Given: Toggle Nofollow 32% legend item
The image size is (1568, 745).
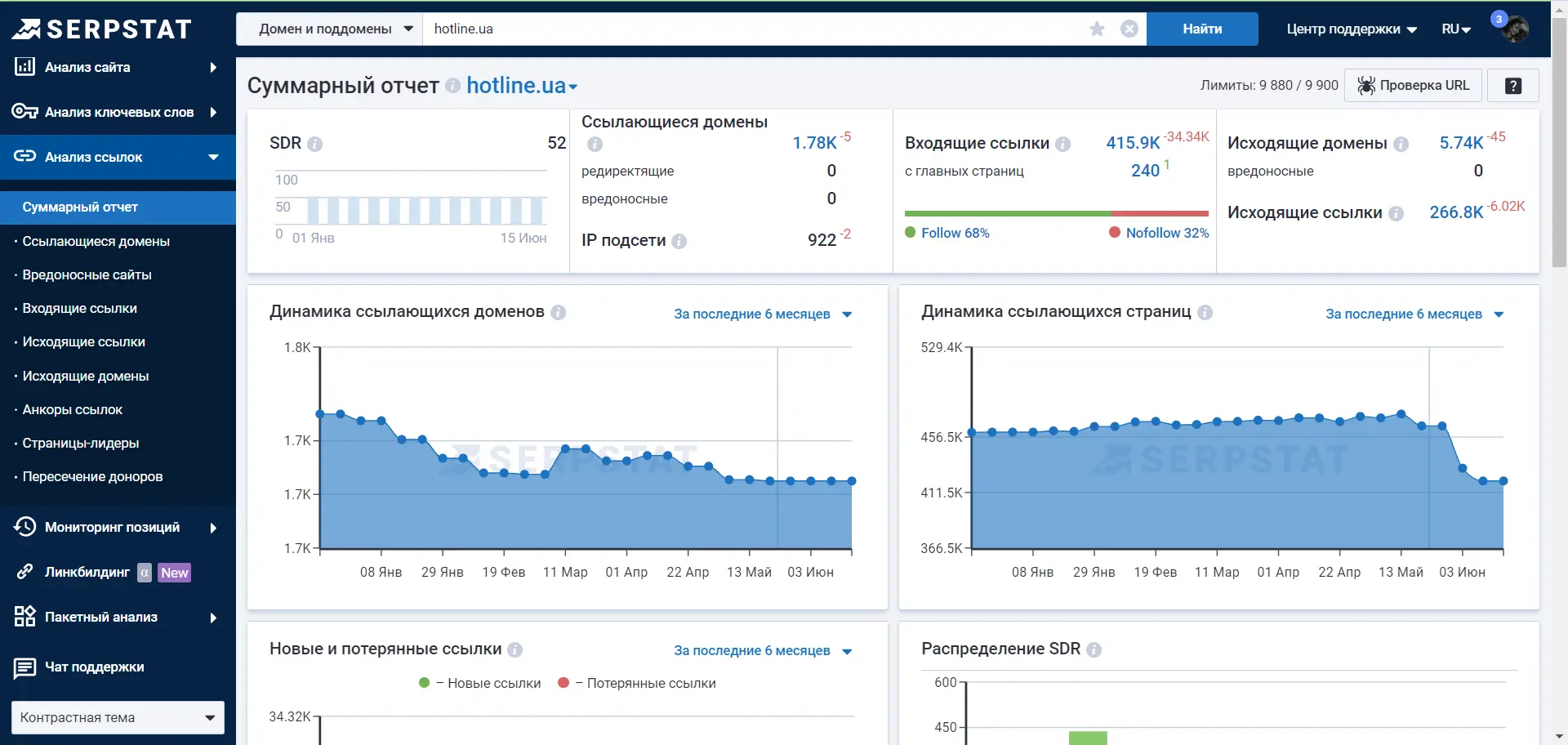Looking at the screenshot, I should [x=1159, y=233].
